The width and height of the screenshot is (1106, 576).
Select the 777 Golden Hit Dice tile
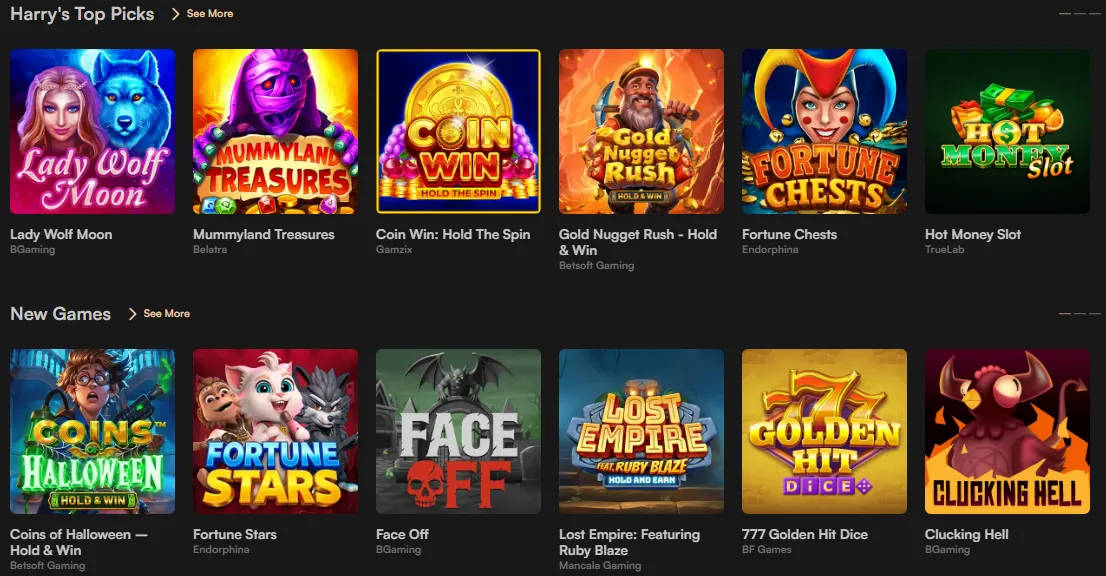[x=824, y=431]
